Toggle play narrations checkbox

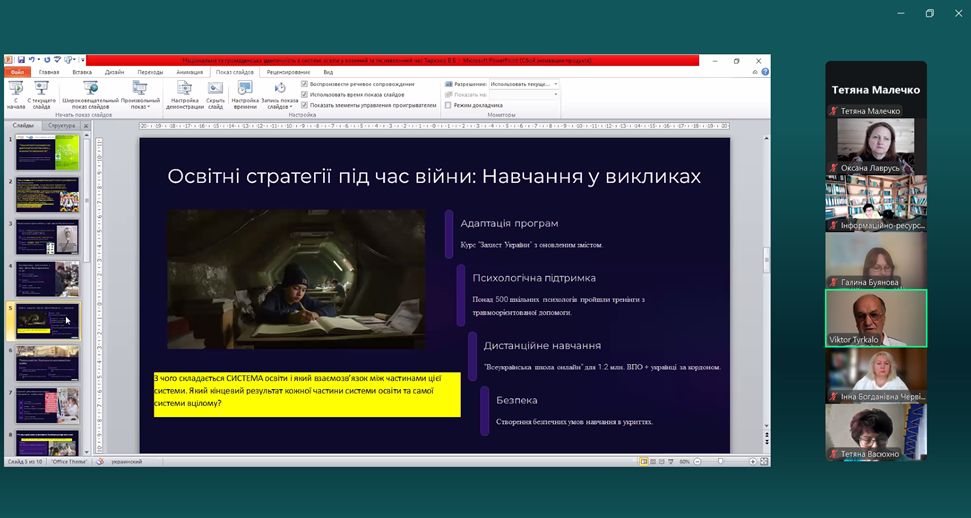(x=305, y=84)
